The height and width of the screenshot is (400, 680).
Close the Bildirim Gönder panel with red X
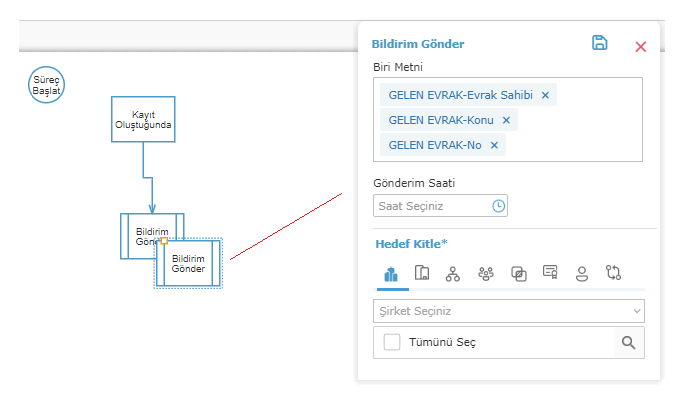click(x=641, y=46)
